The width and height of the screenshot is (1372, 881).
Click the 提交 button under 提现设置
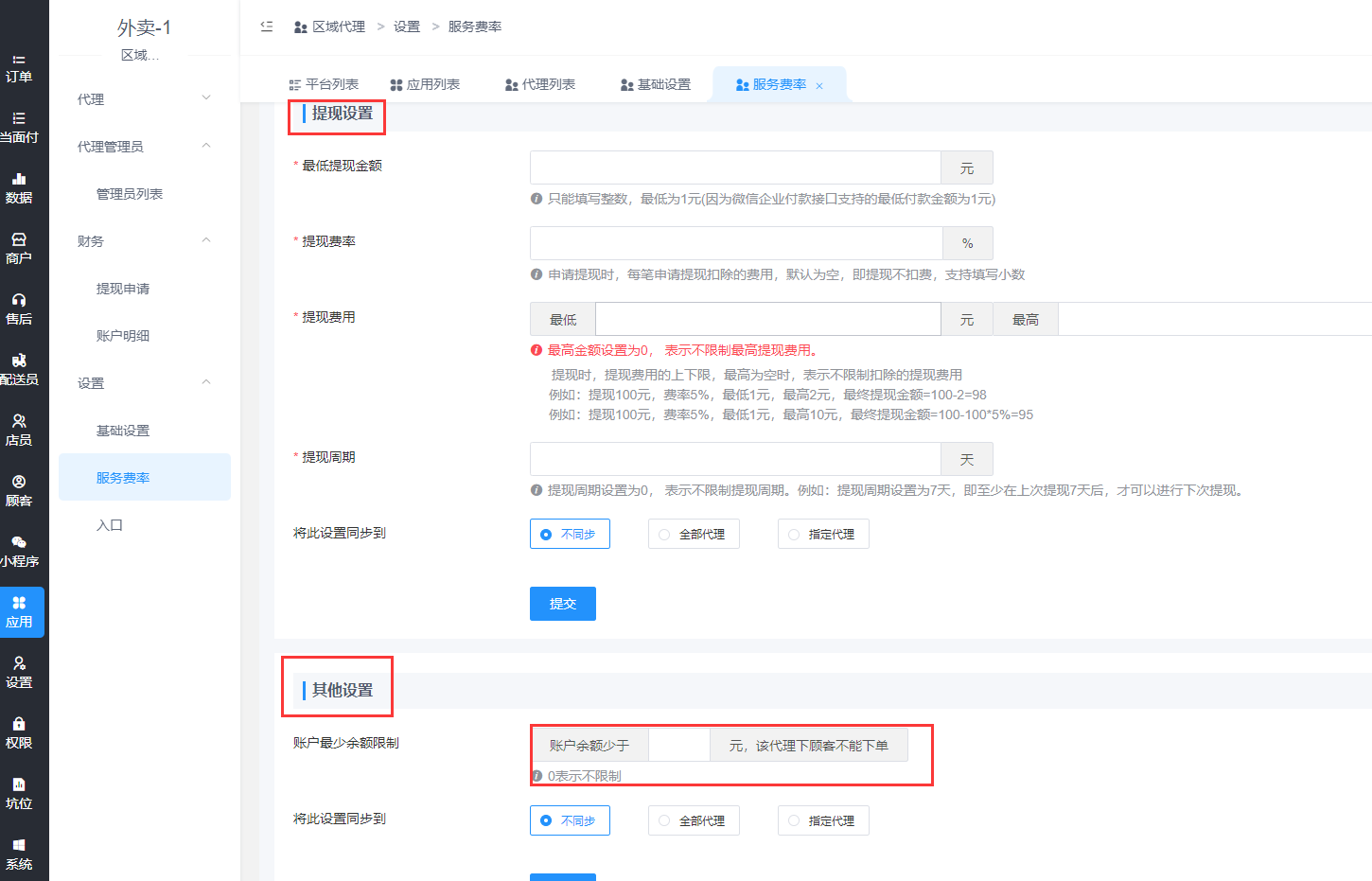point(563,604)
